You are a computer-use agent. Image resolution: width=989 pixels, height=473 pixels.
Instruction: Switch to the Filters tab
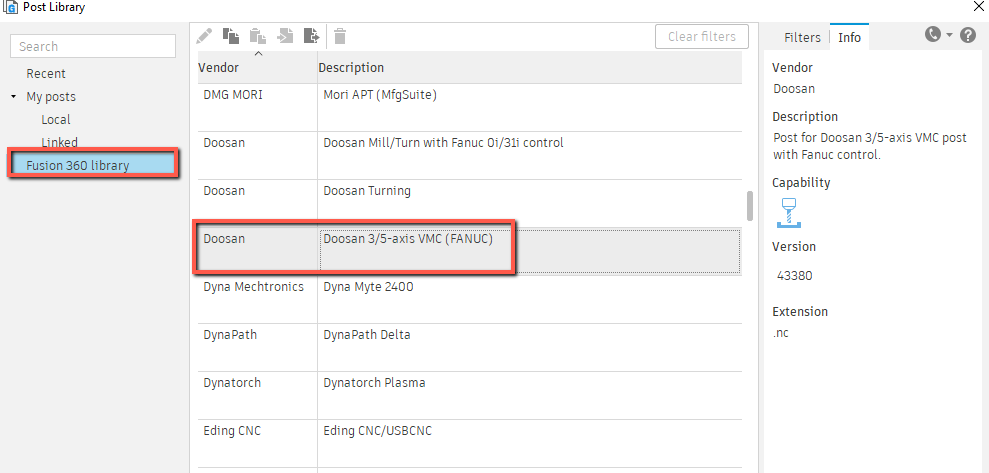[802, 37]
